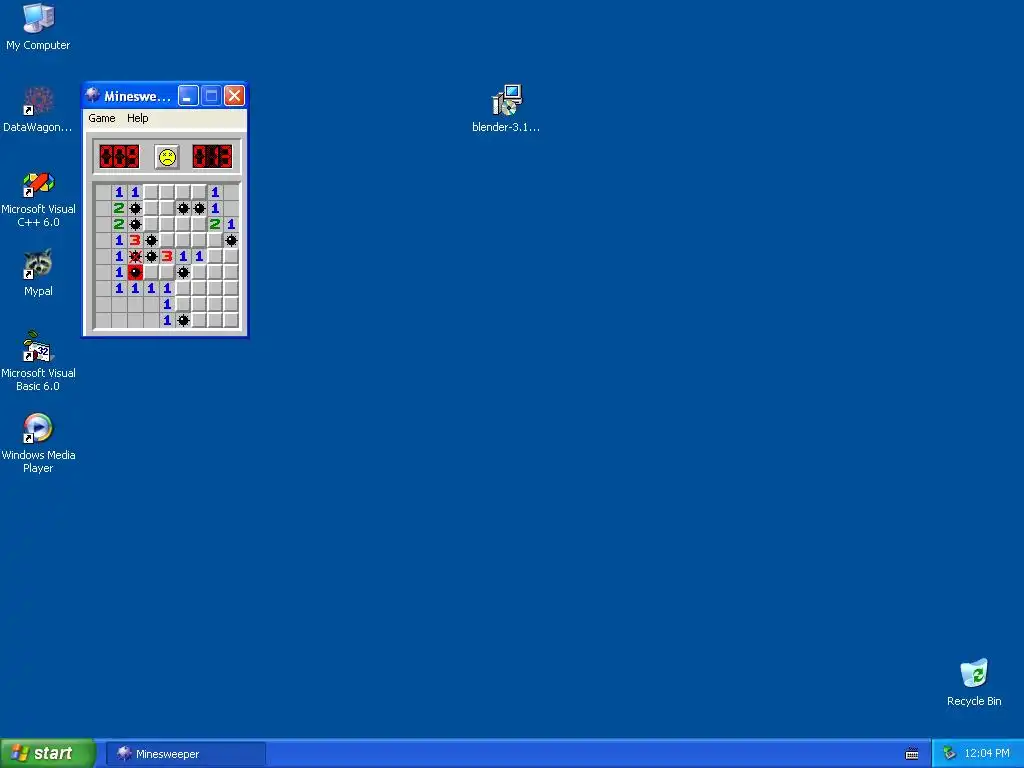The height and width of the screenshot is (768, 1024).
Task: Select the Windows Media Player shortcut
Action: 38,443
